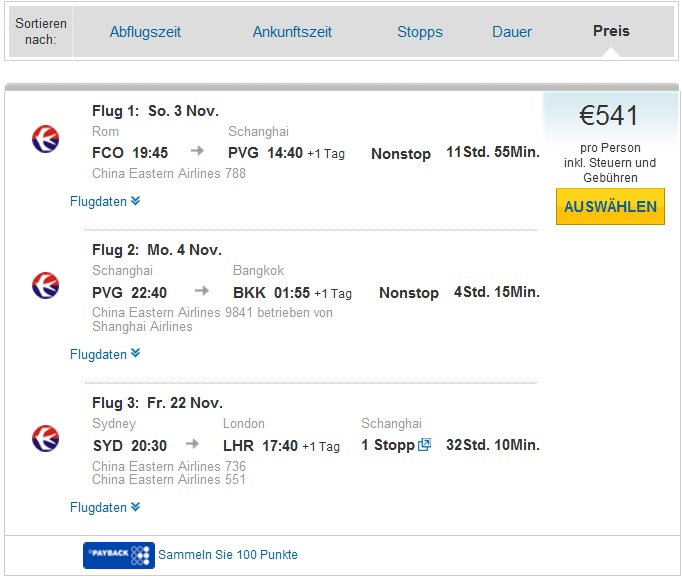682x583 pixels.
Task: Choose this flight with AUSWÄHLEN button
Action: [x=610, y=206]
